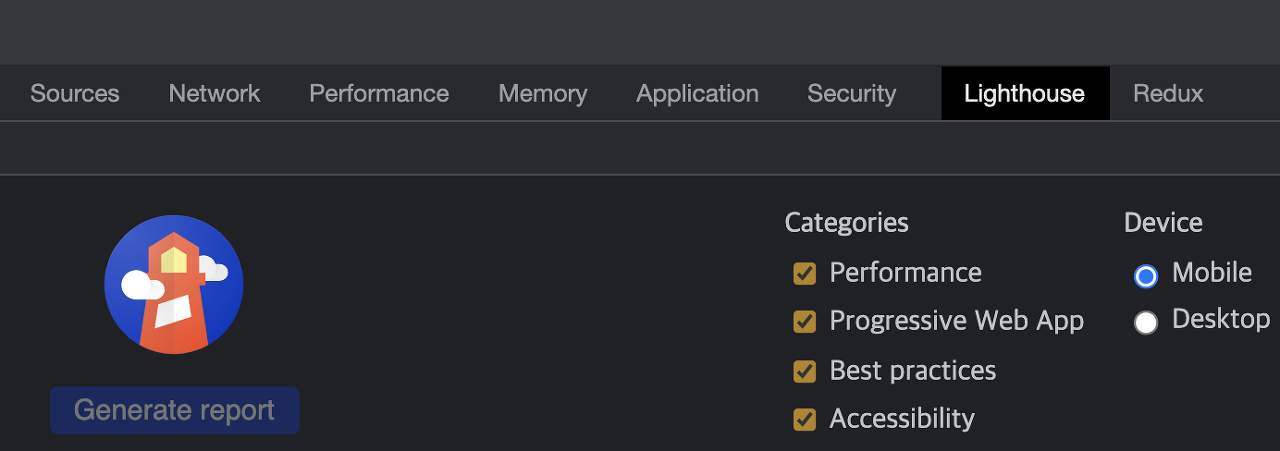Click the Lighthouse logo image

tap(174, 285)
